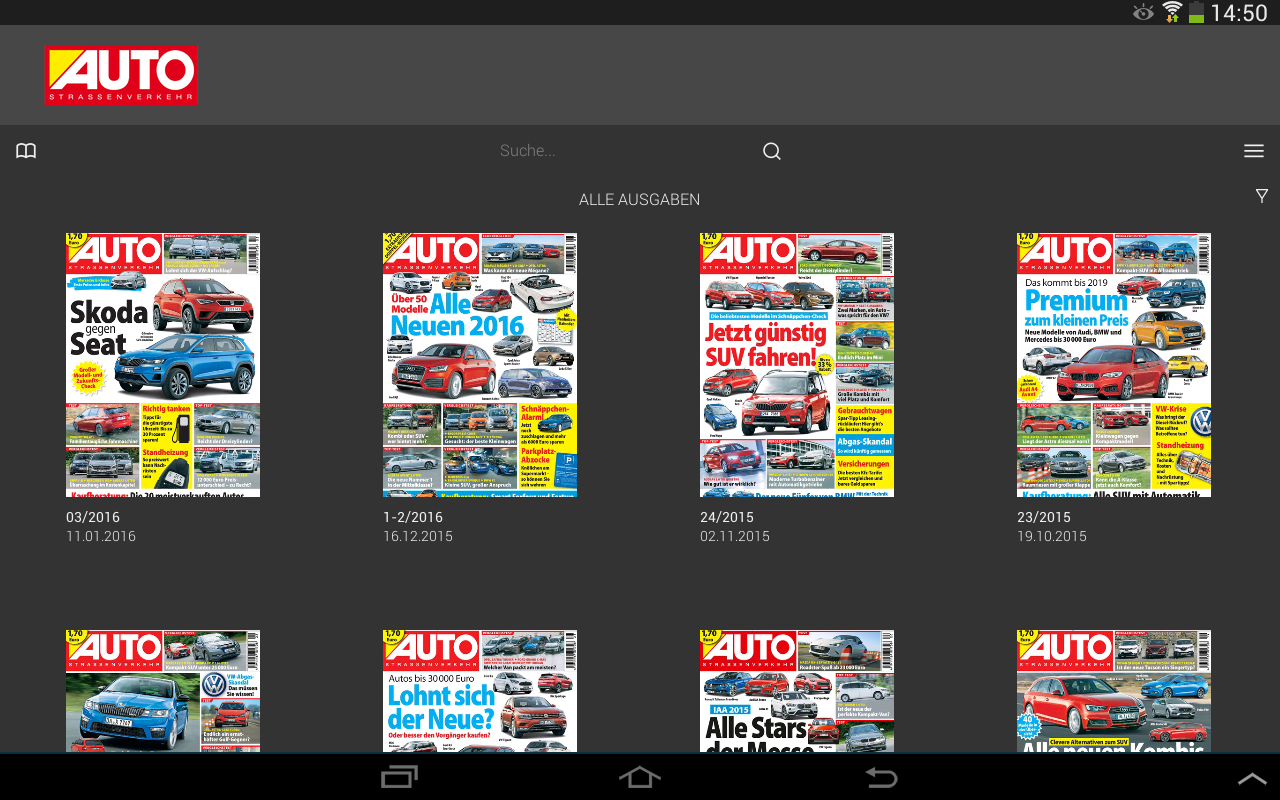Tap the Wi-Fi status icon
This screenshot has width=1280, height=800.
[1171, 12]
